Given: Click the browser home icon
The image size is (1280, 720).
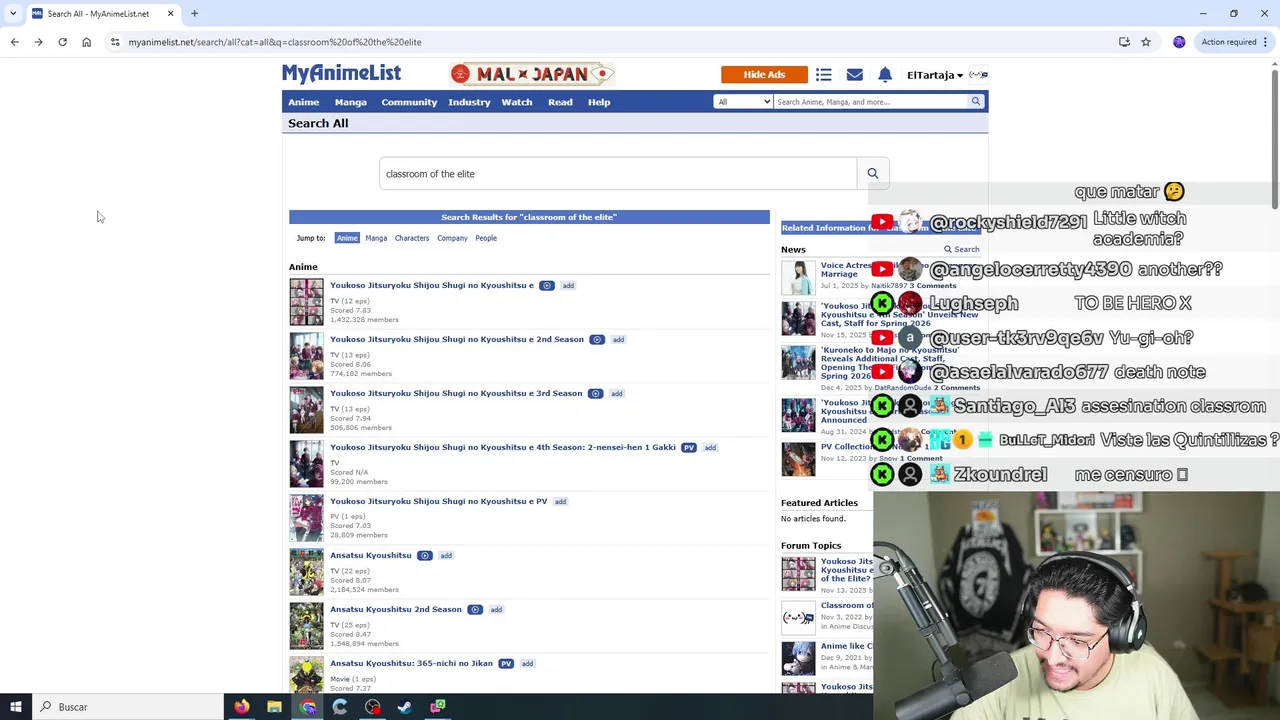Looking at the screenshot, I should click(x=86, y=42).
